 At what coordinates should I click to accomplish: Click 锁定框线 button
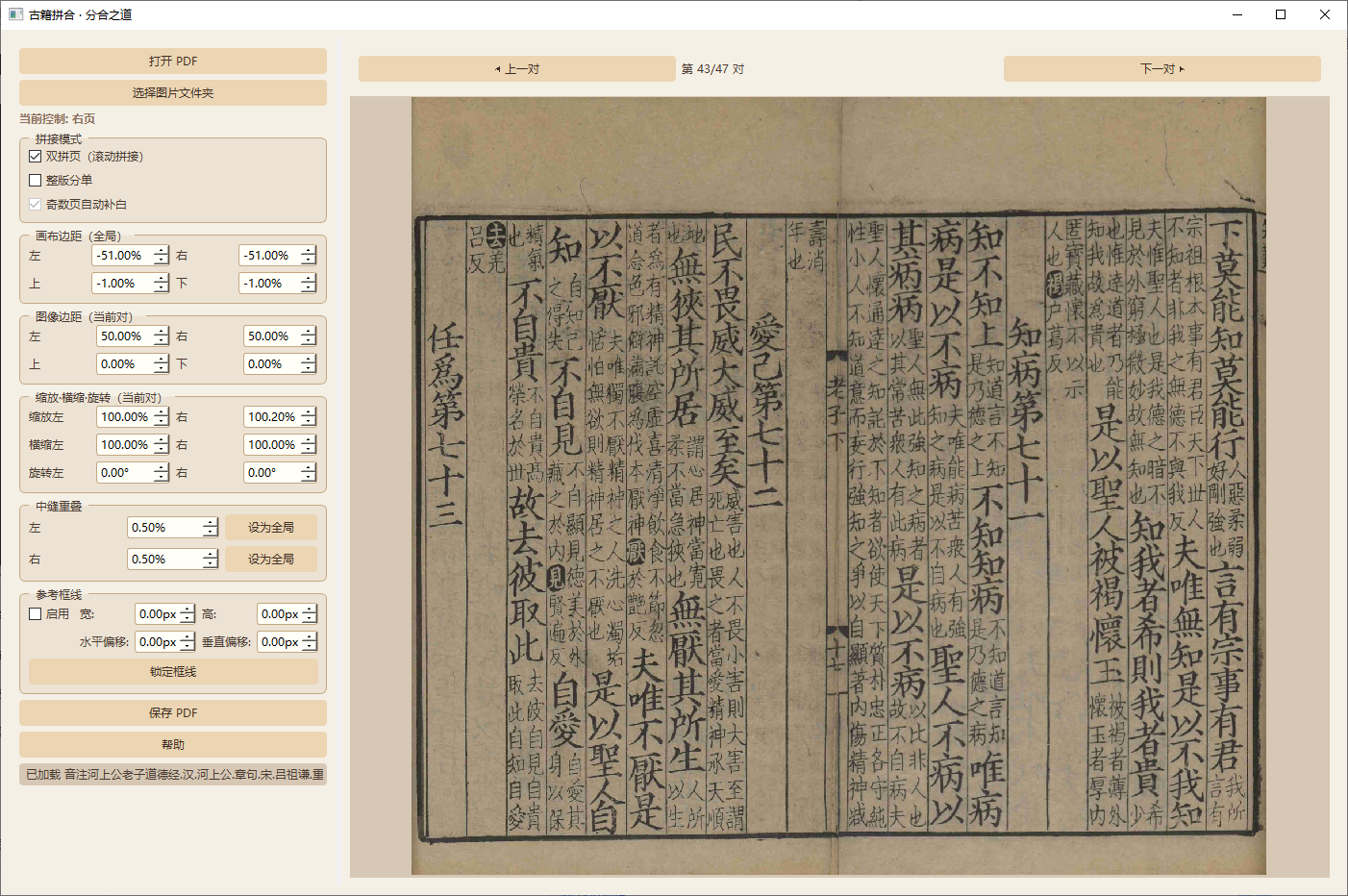pos(173,671)
